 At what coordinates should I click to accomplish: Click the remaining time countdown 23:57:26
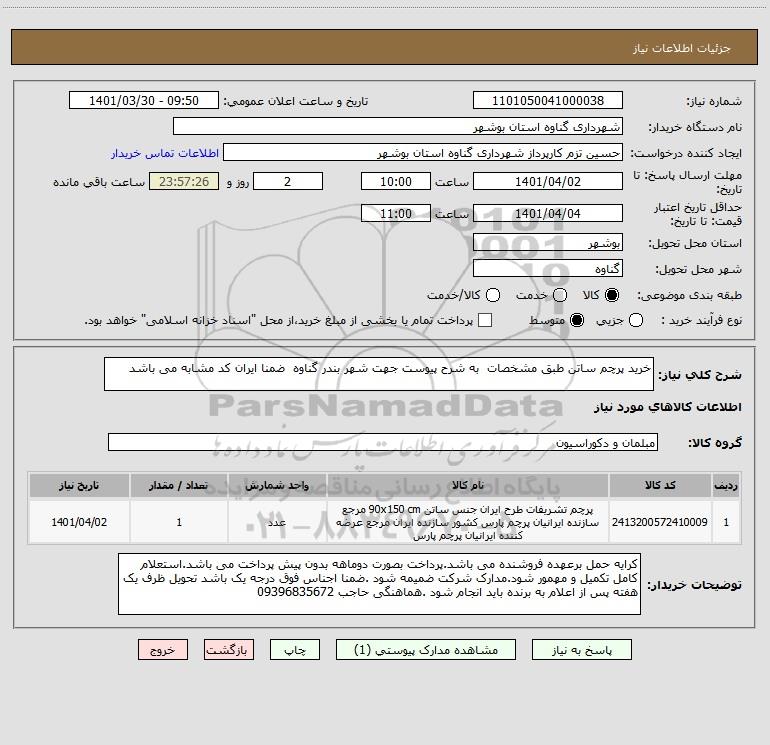pyautogui.click(x=184, y=181)
